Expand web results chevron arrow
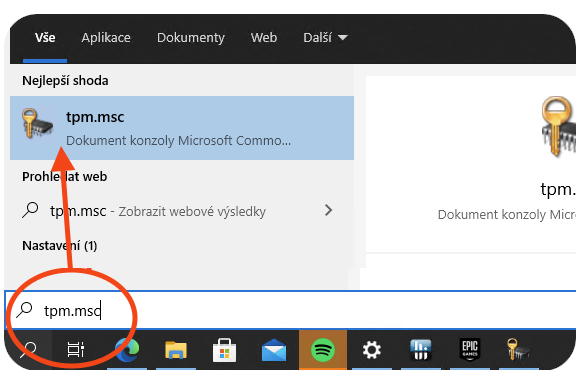Screen dimensions: 580x389 pyautogui.click(x=328, y=210)
